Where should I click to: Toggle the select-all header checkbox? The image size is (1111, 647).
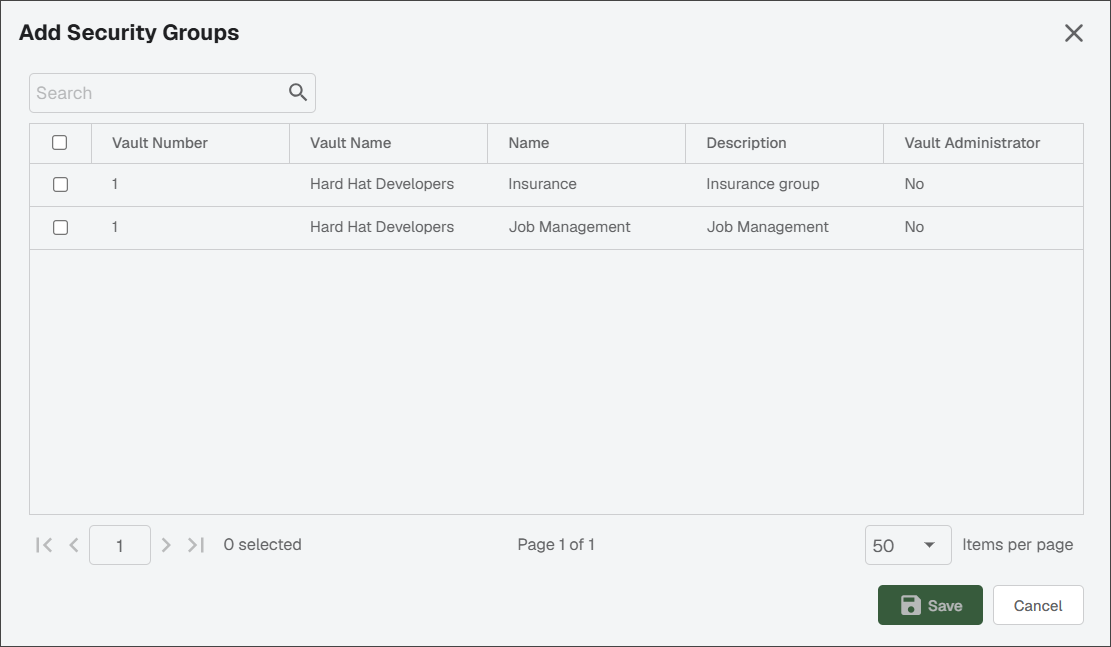(60, 142)
